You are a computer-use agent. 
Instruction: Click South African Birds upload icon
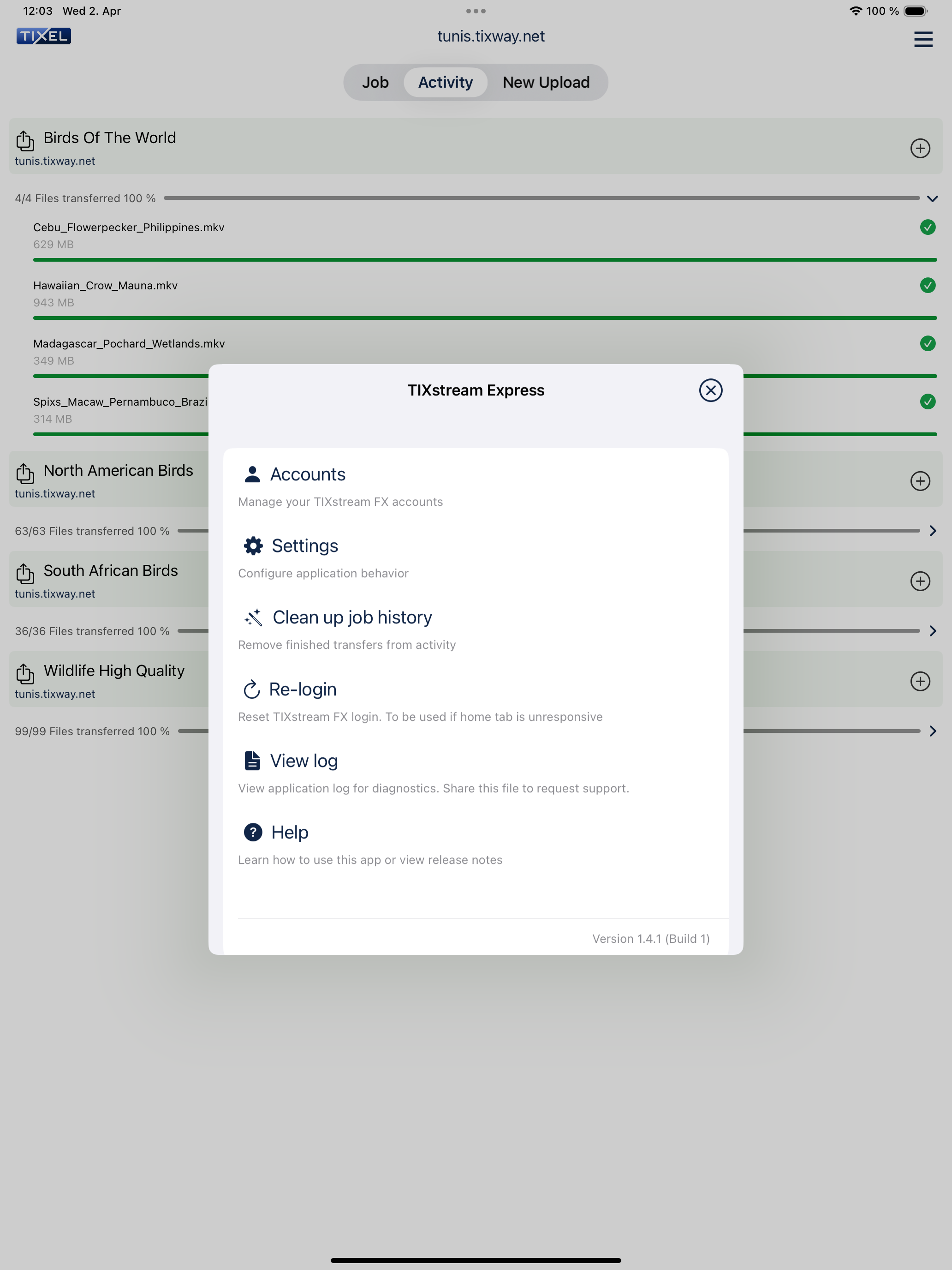(x=24, y=573)
